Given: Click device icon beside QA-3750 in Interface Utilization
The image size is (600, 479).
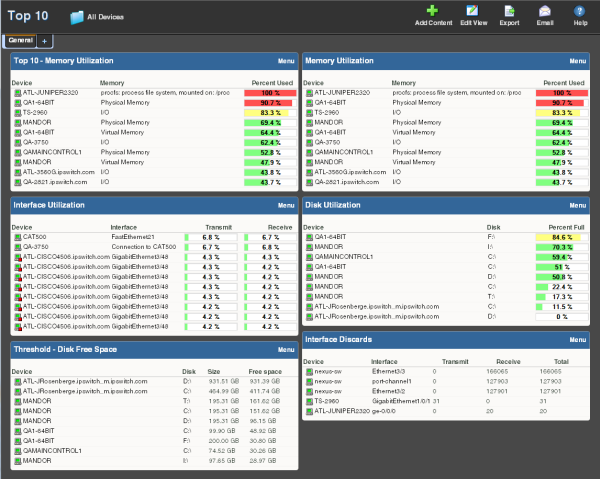Looking at the screenshot, I should (x=18, y=247).
